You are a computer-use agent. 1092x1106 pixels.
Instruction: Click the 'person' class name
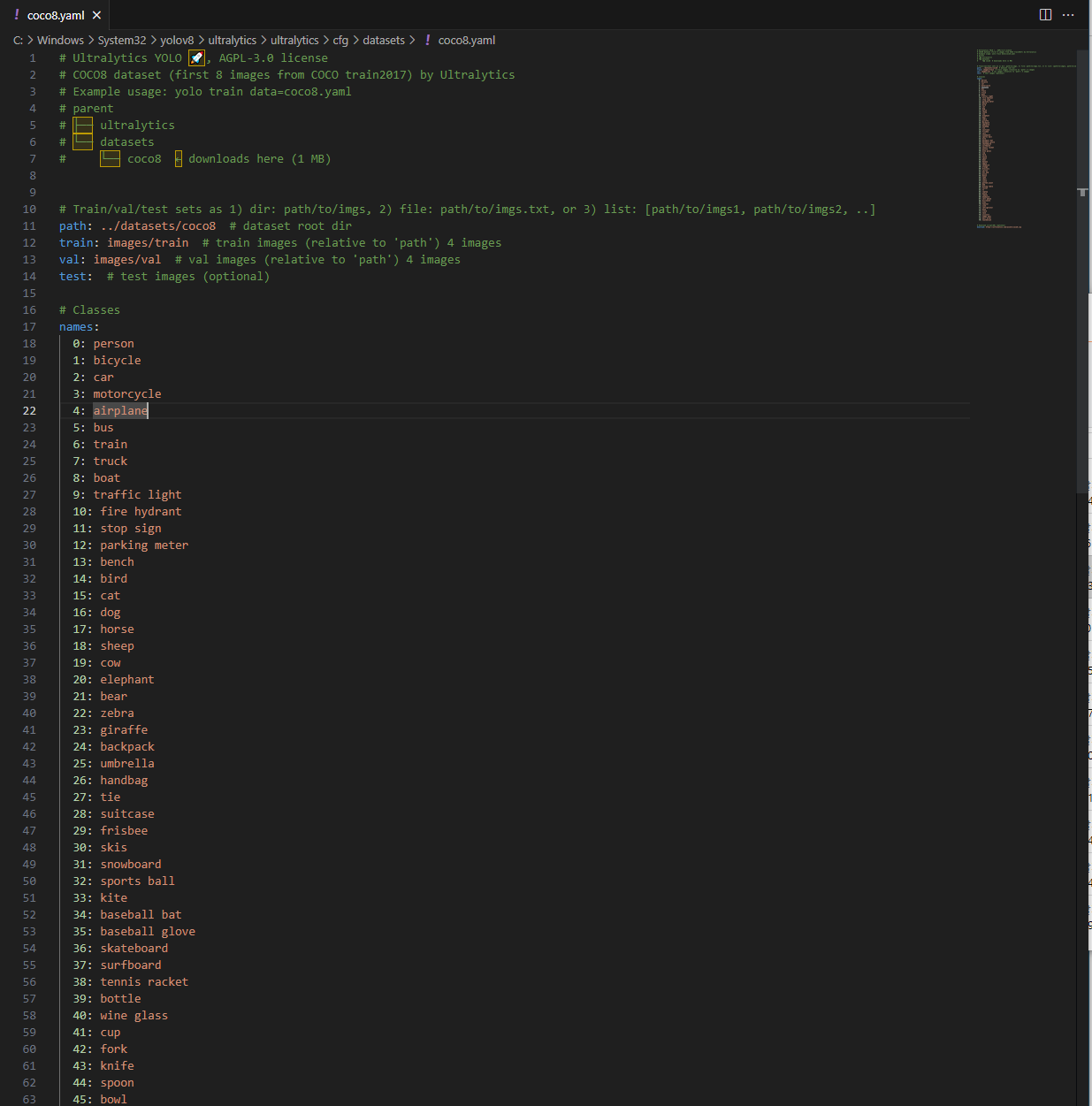114,344
